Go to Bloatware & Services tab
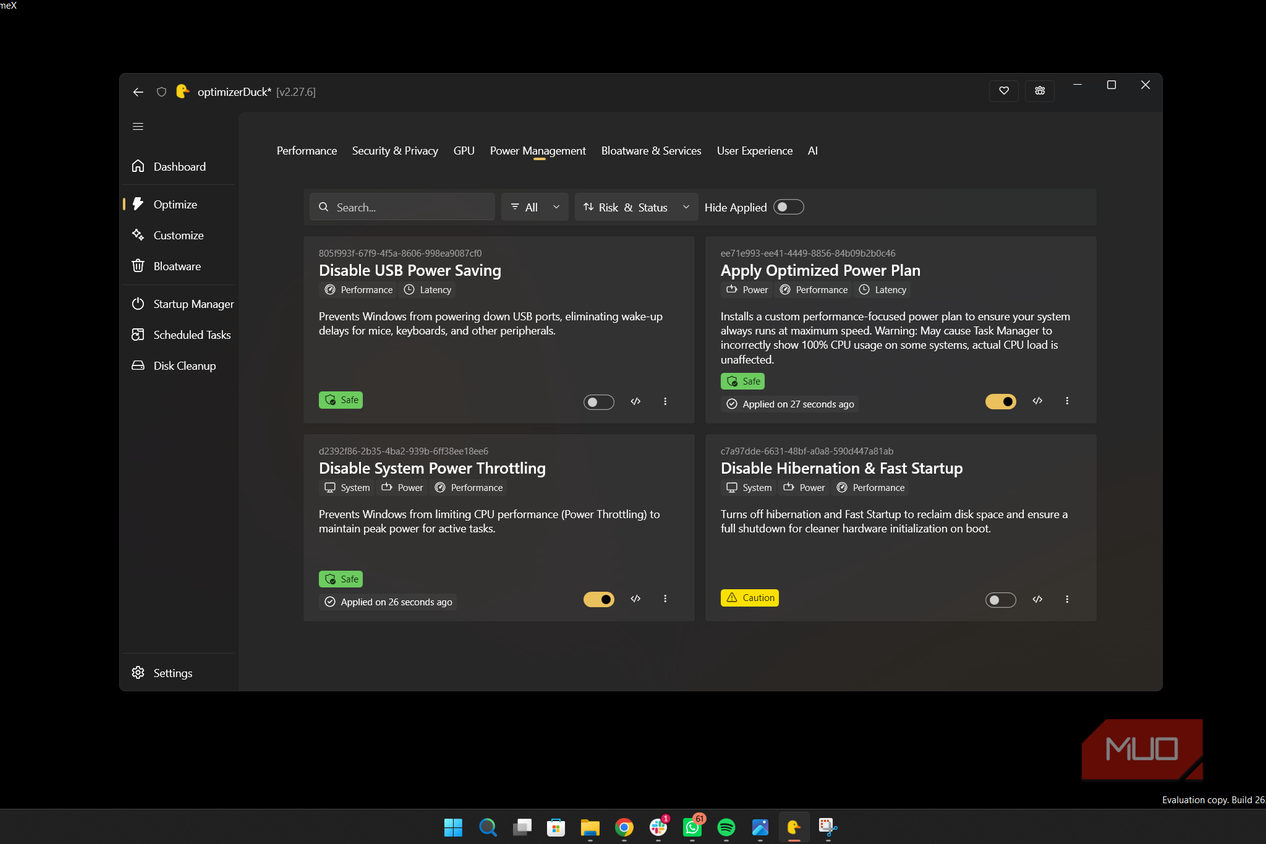The height and width of the screenshot is (844, 1266). [x=651, y=151]
